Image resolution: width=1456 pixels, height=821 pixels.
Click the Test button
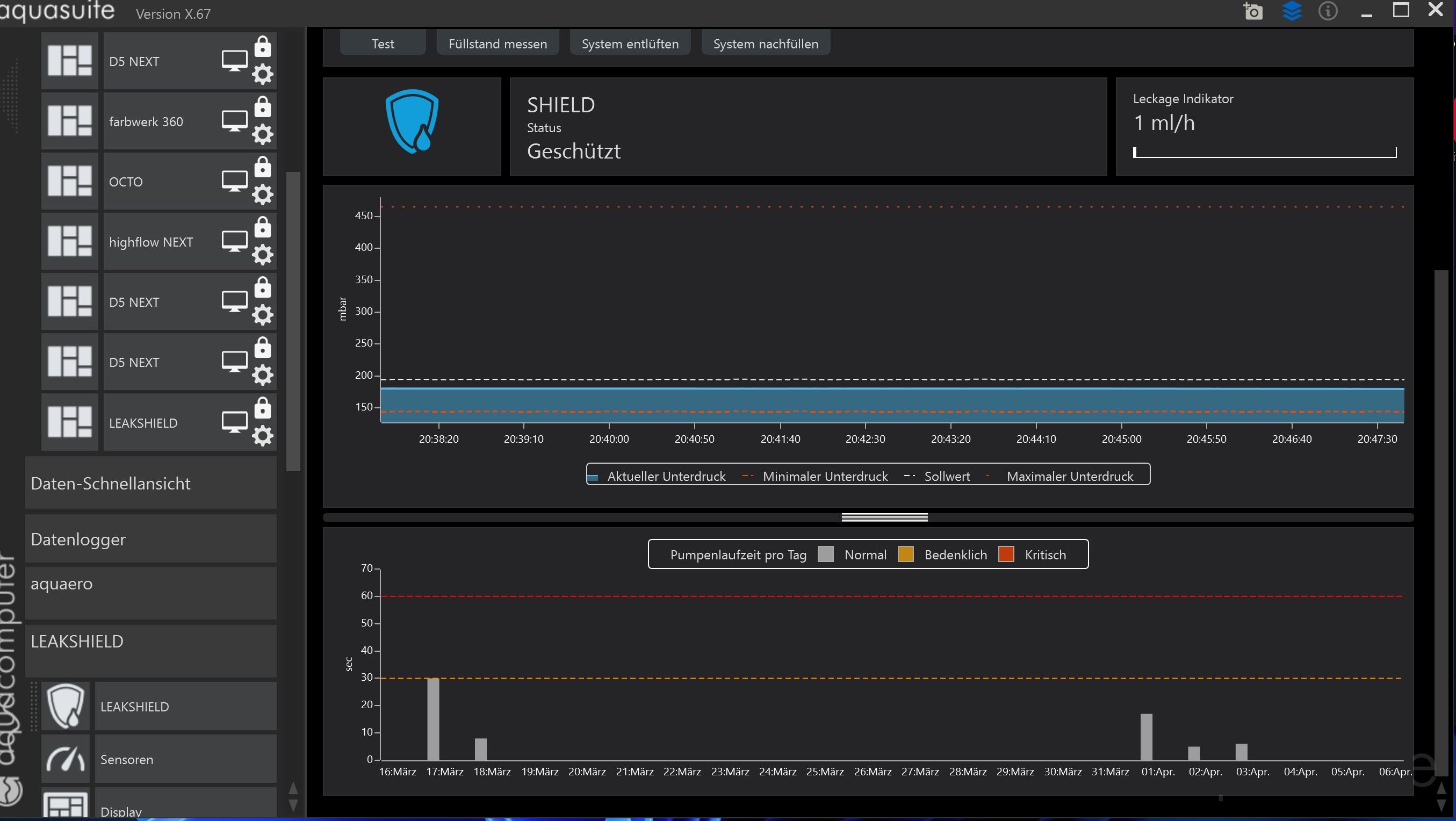383,44
